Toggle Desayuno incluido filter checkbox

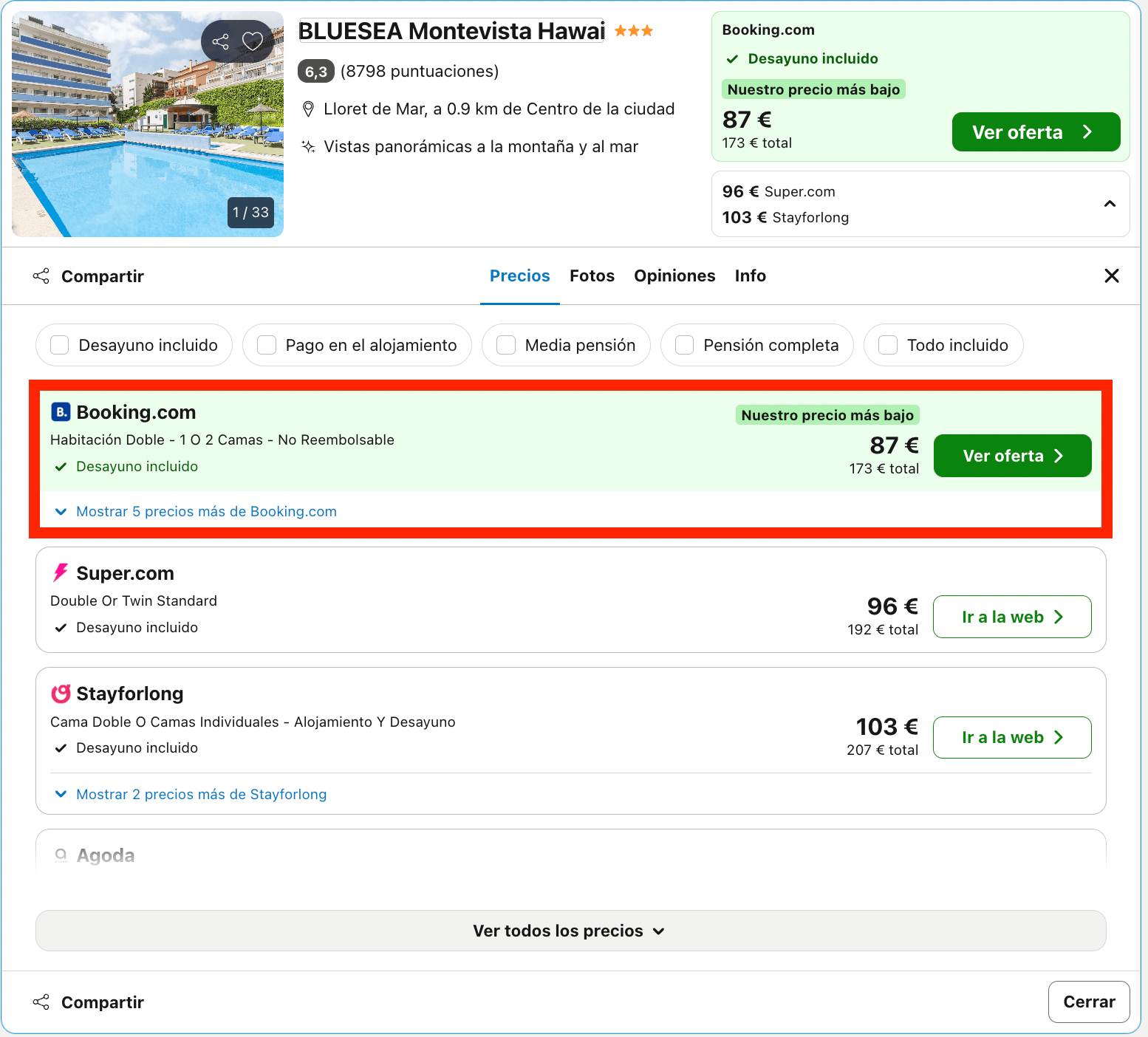60,345
